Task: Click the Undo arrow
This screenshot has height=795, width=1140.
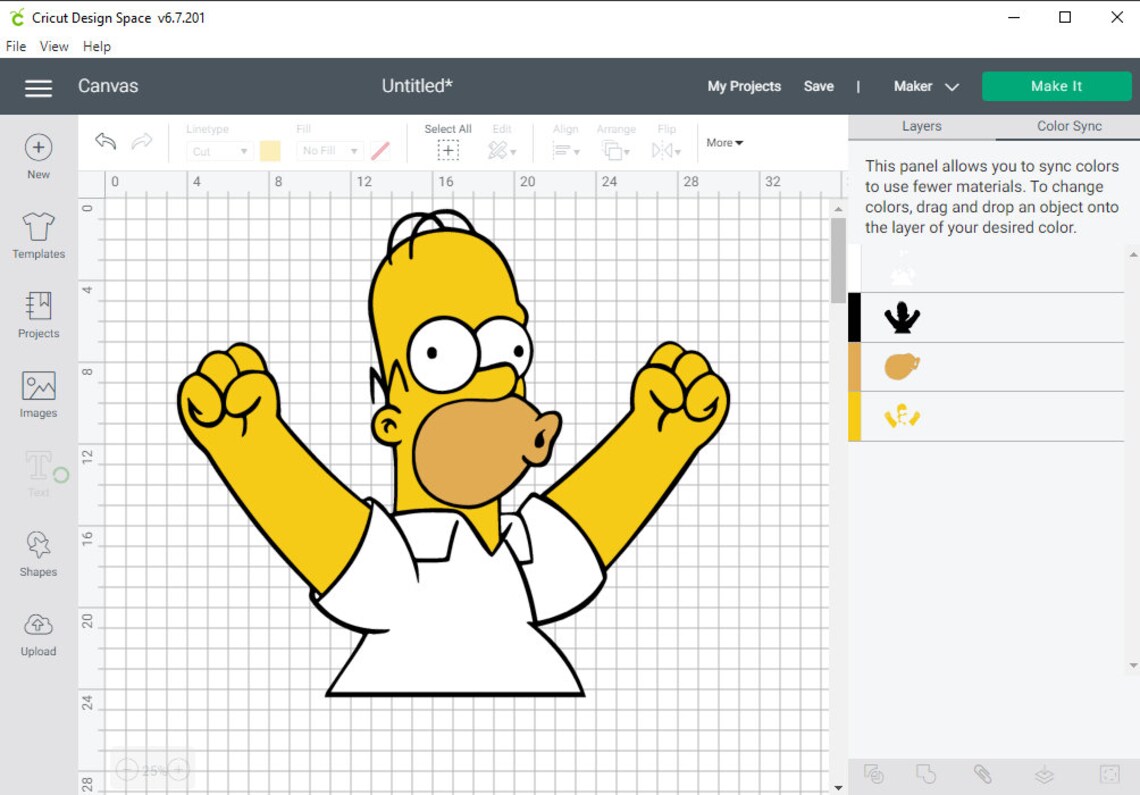Action: click(105, 141)
